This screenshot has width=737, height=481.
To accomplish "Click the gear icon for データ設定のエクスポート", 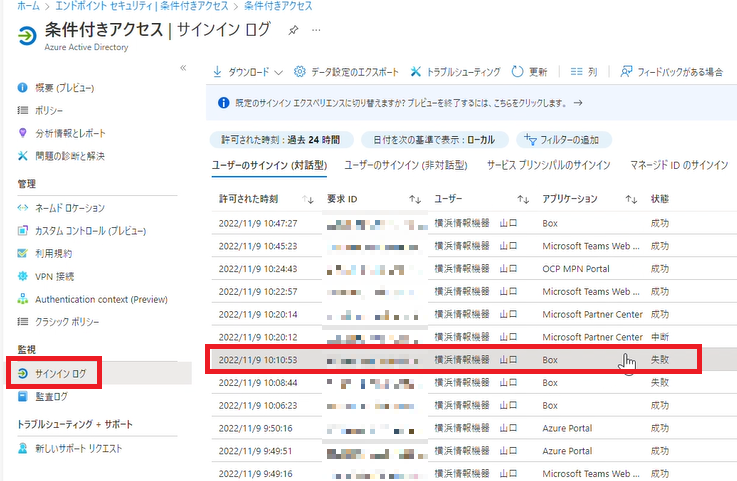I will point(299,71).
